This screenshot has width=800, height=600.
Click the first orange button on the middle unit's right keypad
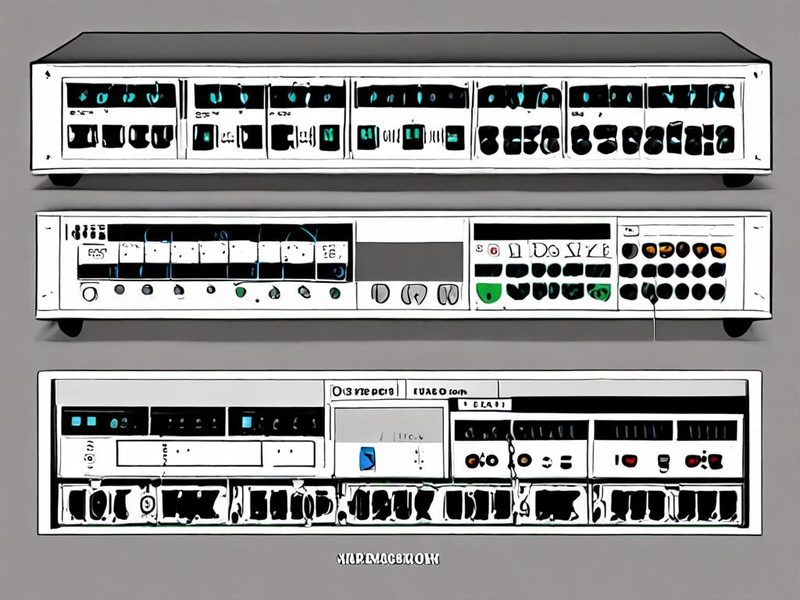click(x=649, y=250)
